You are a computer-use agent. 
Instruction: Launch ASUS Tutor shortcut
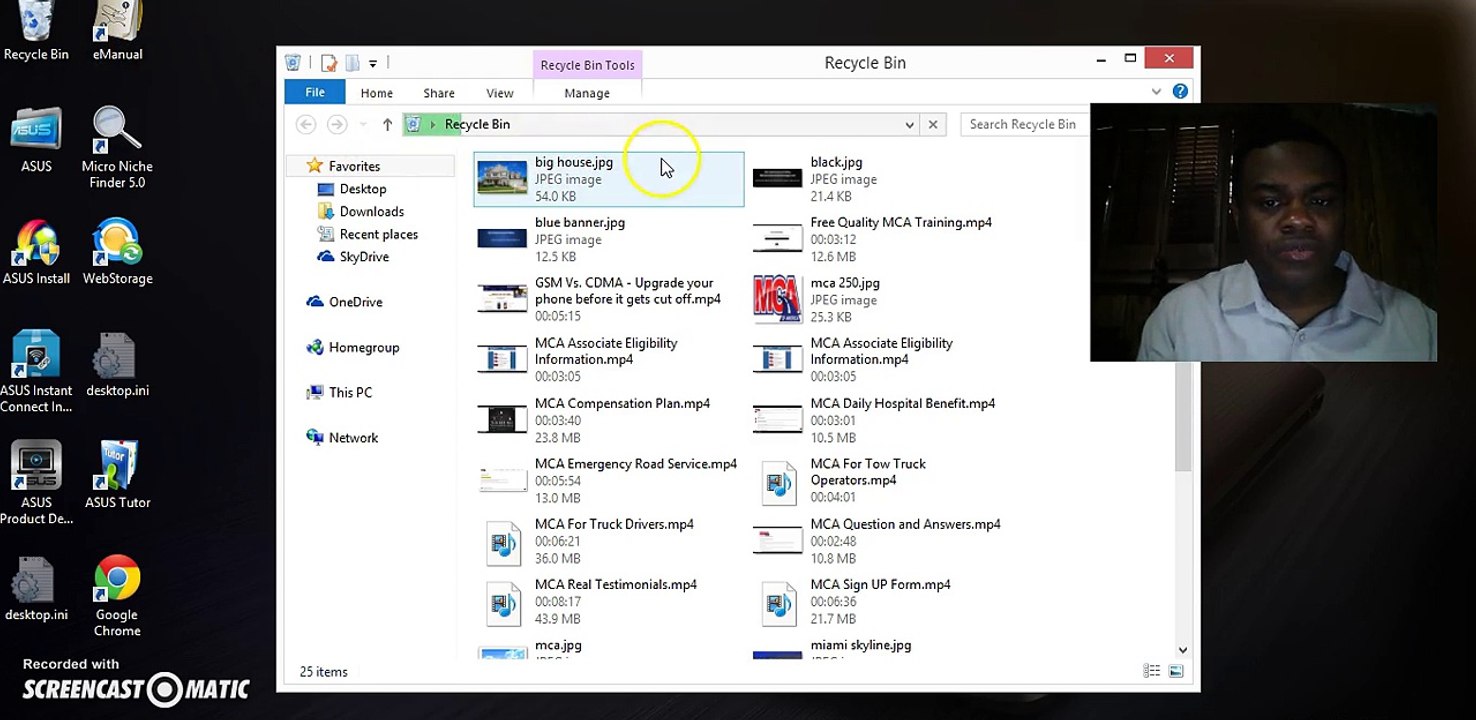[118, 476]
